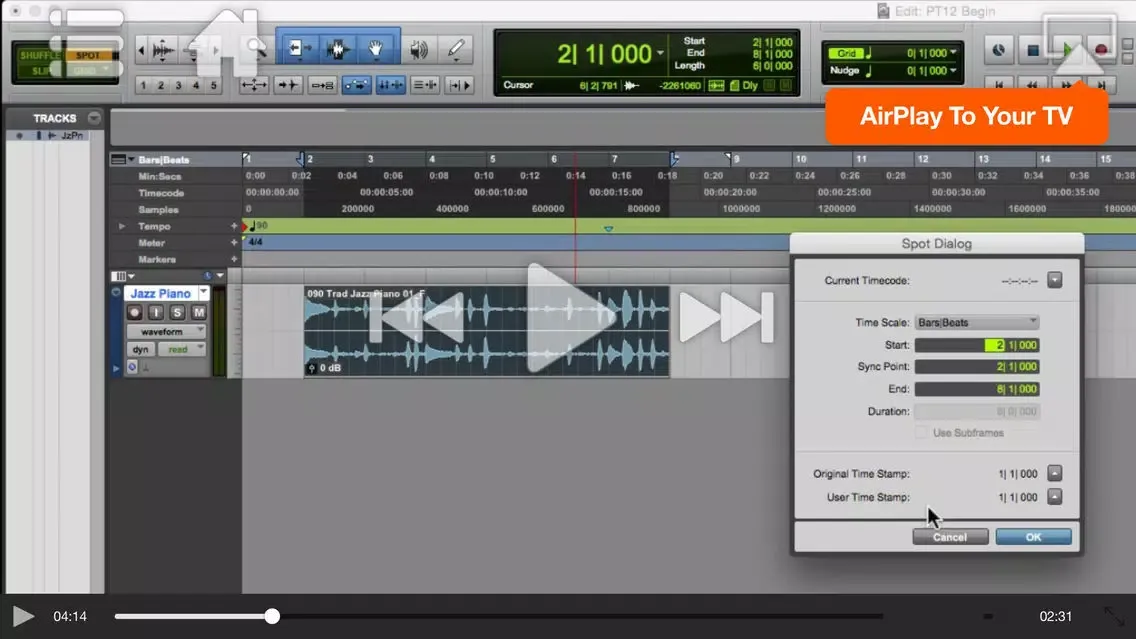
Task: Click the blue clock icon above track
Action: (x=207, y=276)
